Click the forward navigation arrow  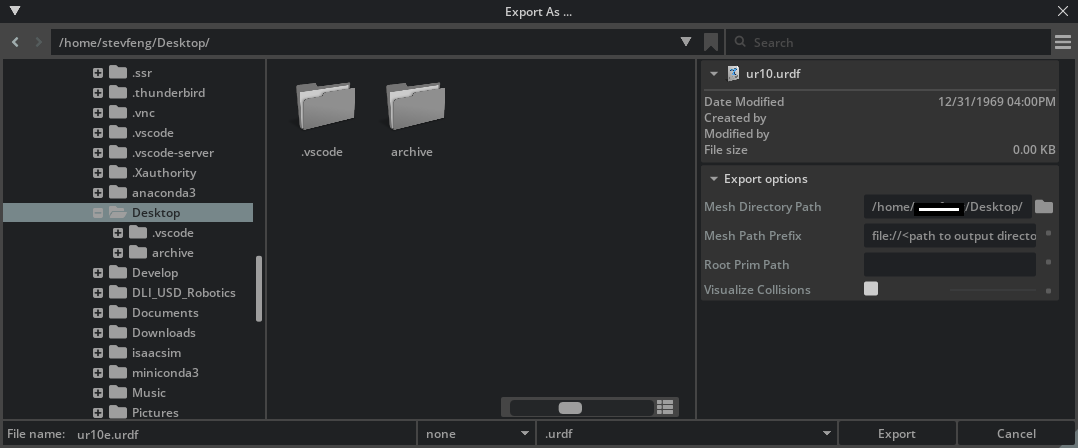tap(39, 42)
